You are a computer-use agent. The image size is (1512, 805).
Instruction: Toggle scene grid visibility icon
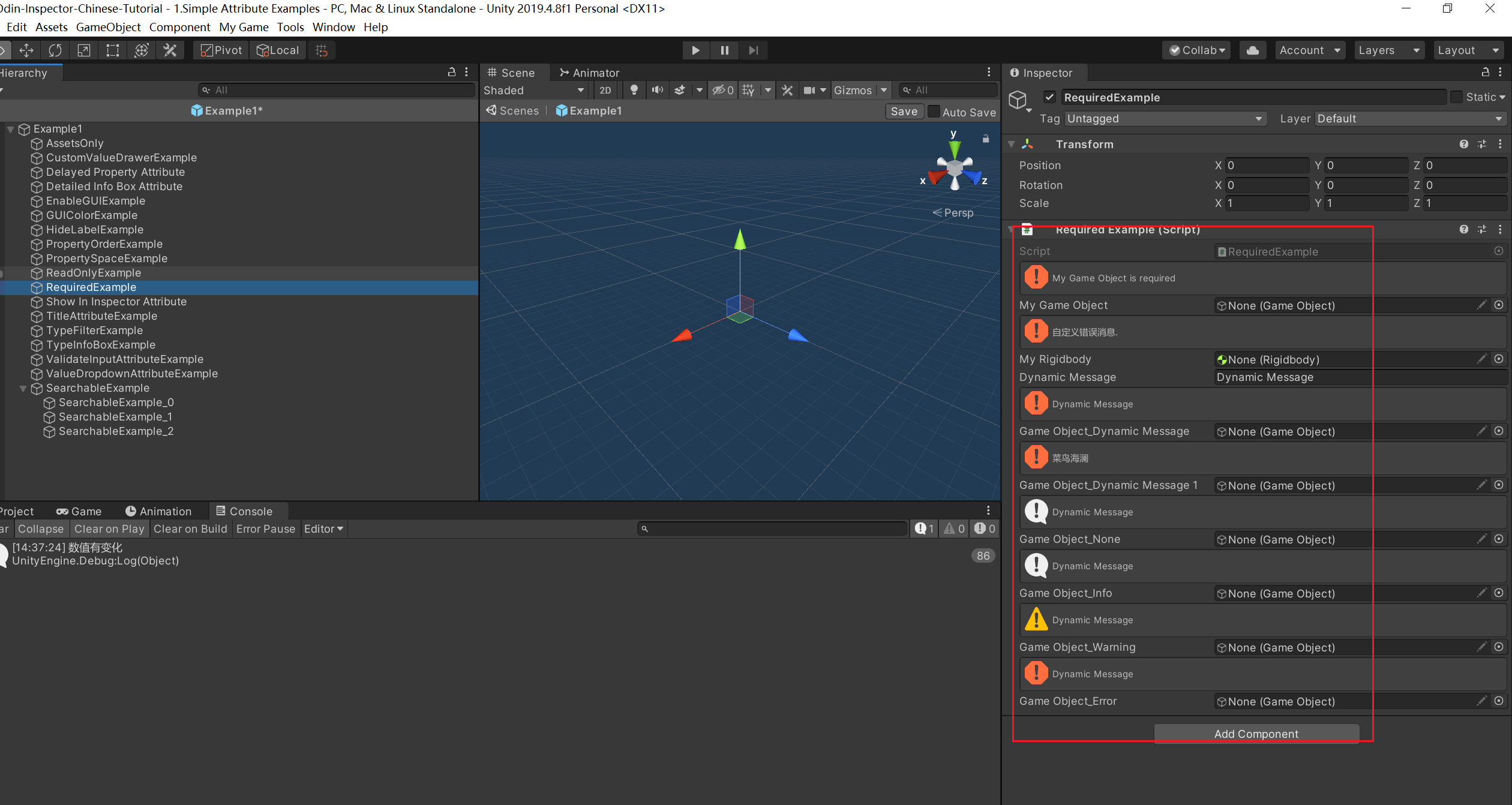(748, 90)
